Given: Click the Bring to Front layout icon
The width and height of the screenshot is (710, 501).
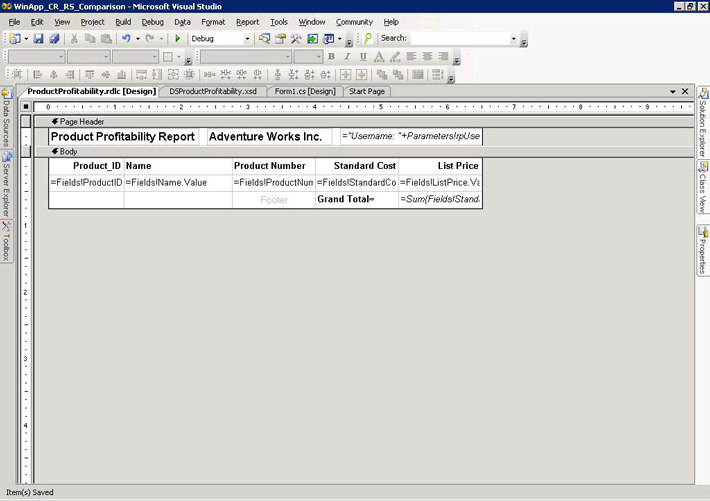Looking at the screenshot, I should point(382,74).
